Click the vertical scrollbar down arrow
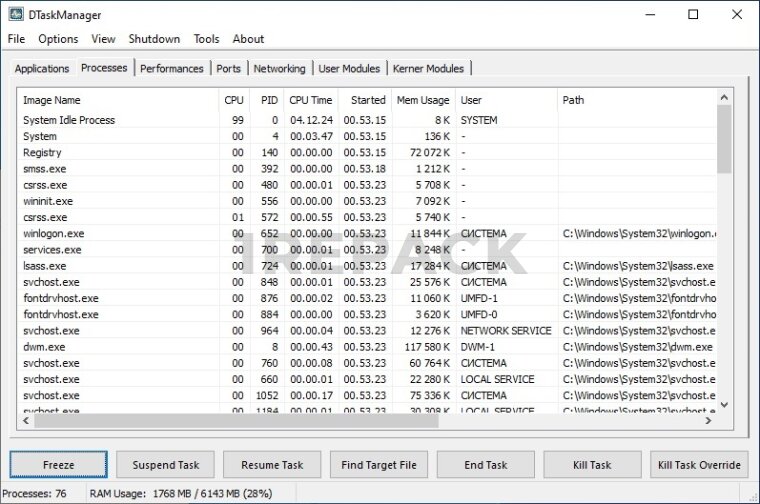The width and height of the screenshot is (760, 504). pos(724,405)
